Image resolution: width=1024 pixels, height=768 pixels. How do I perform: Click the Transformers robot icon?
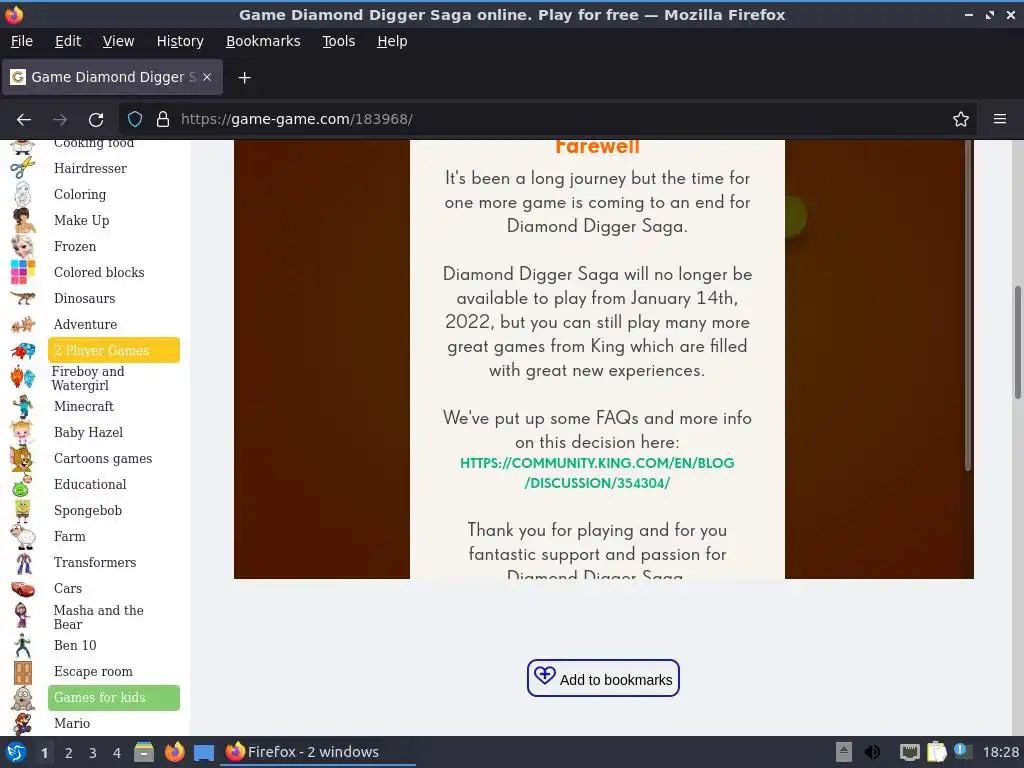coord(24,562)
